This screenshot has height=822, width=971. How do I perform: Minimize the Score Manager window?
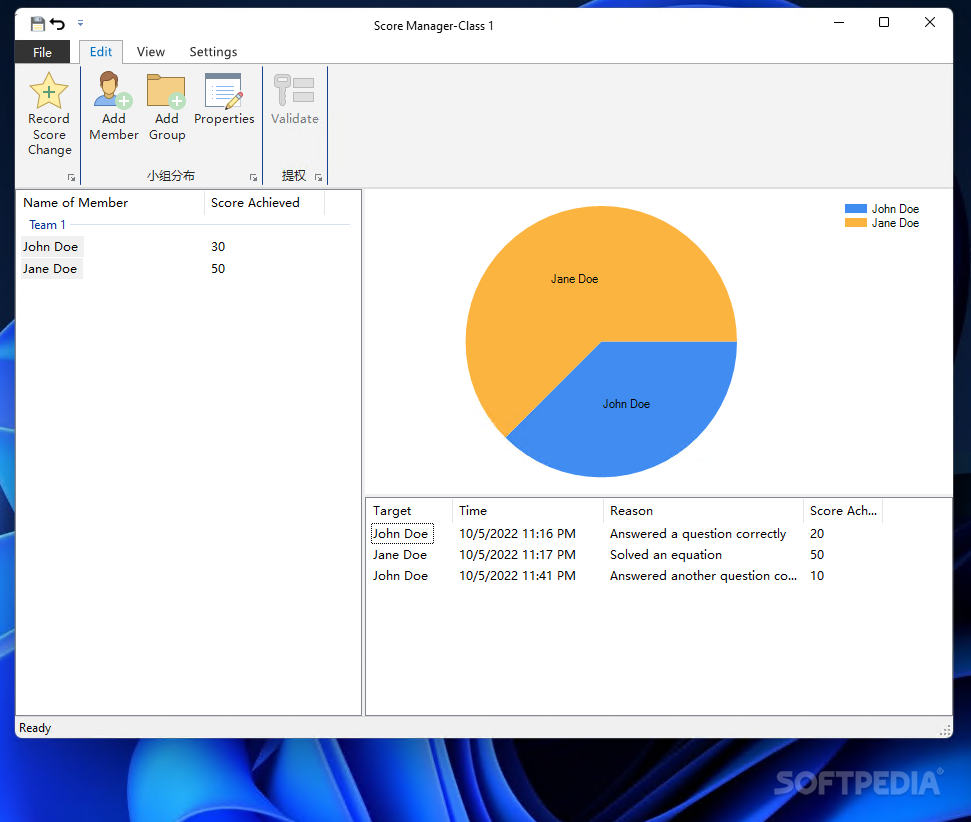click(x=839, y=22)
